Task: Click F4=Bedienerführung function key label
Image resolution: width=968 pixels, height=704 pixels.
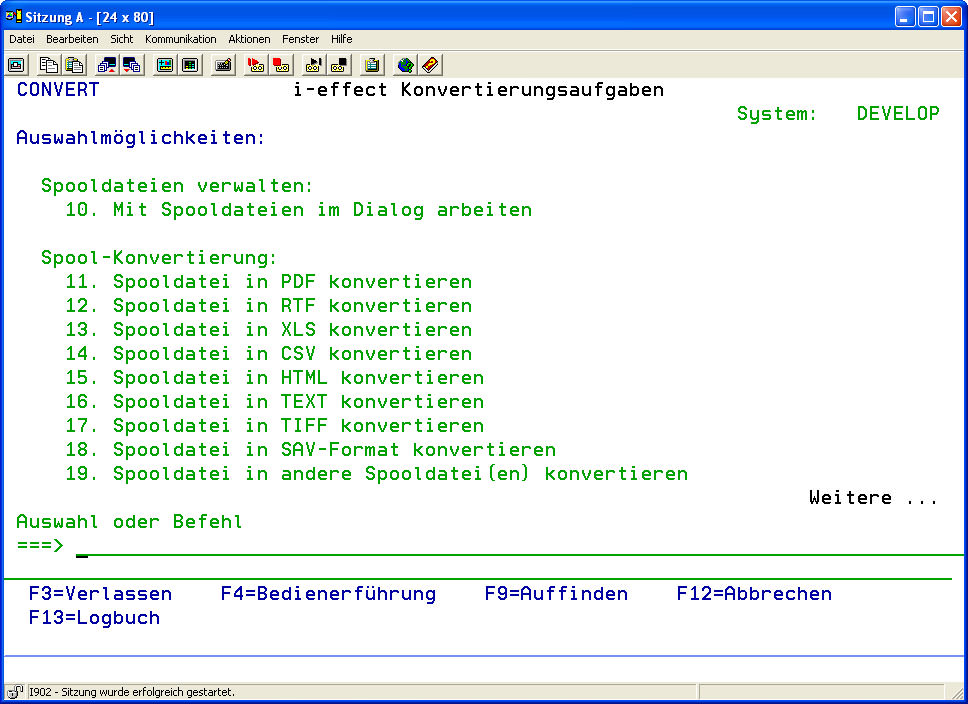Action: pyautogui.click(x=328, y=594)
